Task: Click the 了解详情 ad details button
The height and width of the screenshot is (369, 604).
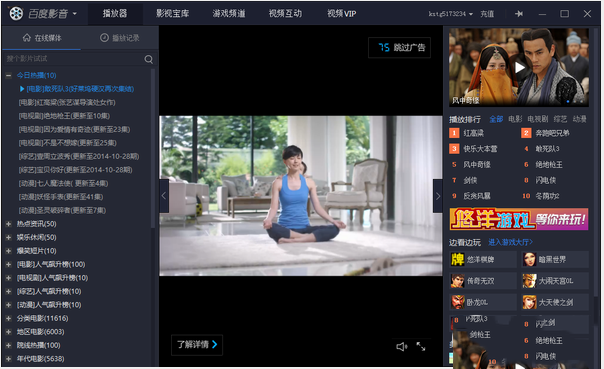Action: 197,344
